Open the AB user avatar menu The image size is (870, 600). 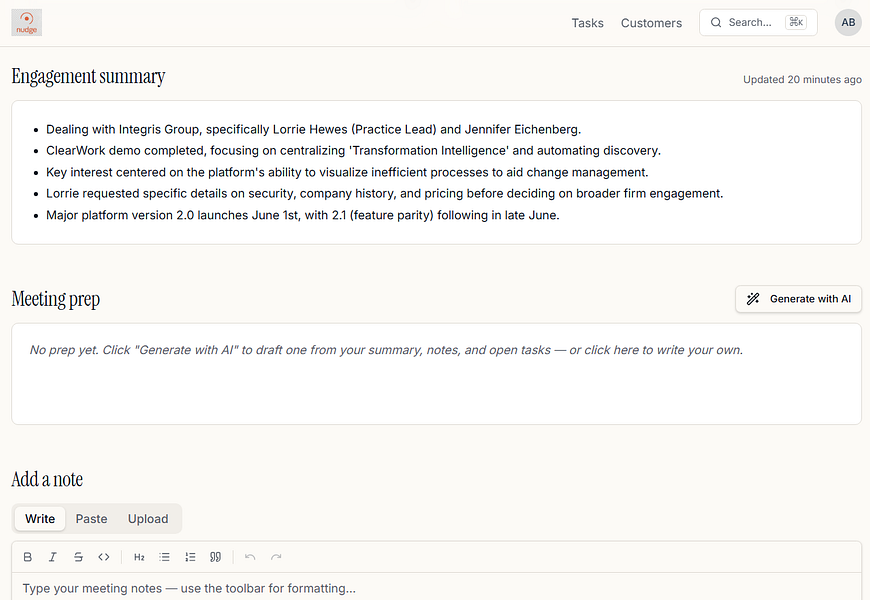[848, 23]
